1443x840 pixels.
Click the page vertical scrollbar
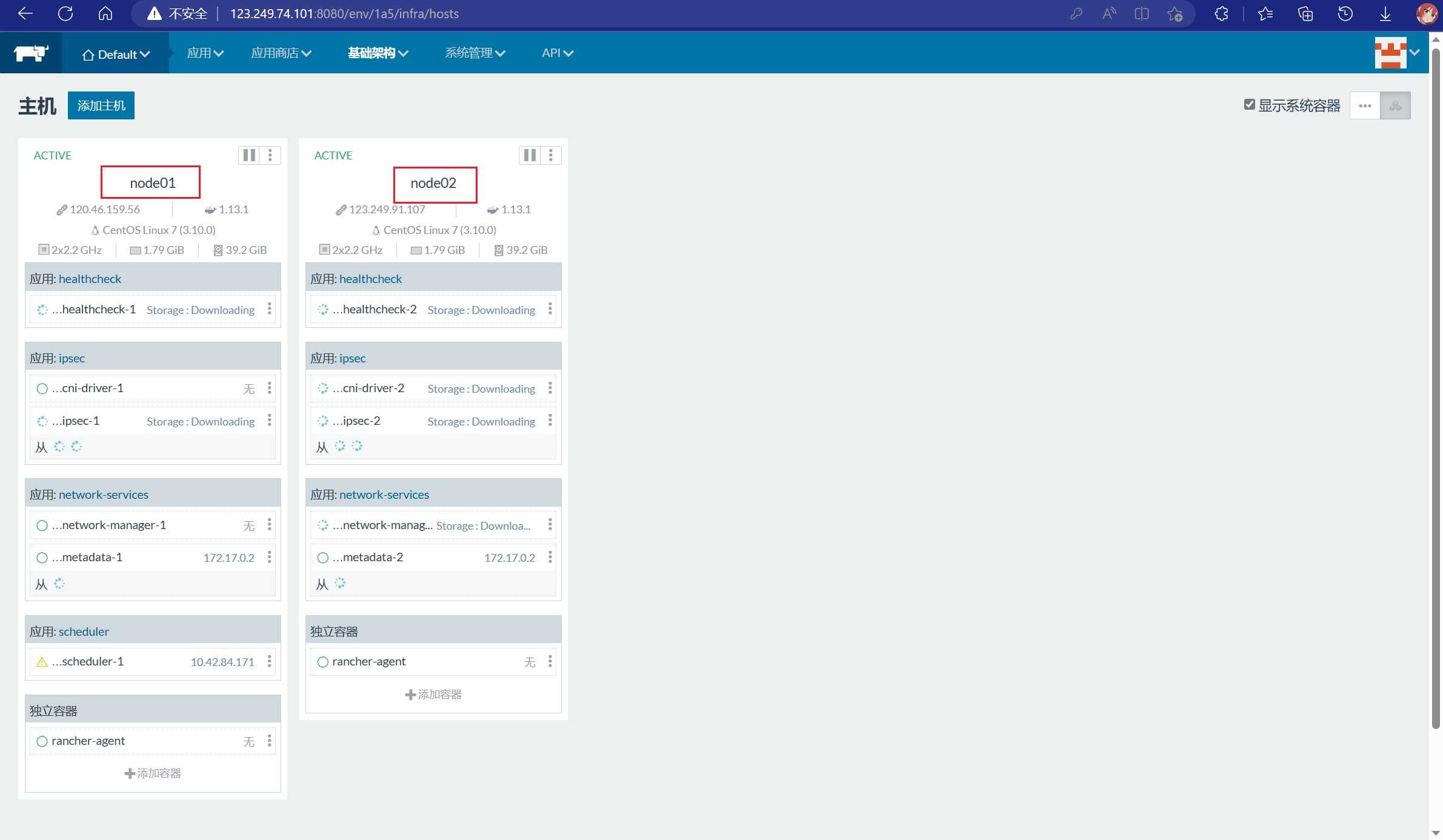click(x=1435, y=388)
